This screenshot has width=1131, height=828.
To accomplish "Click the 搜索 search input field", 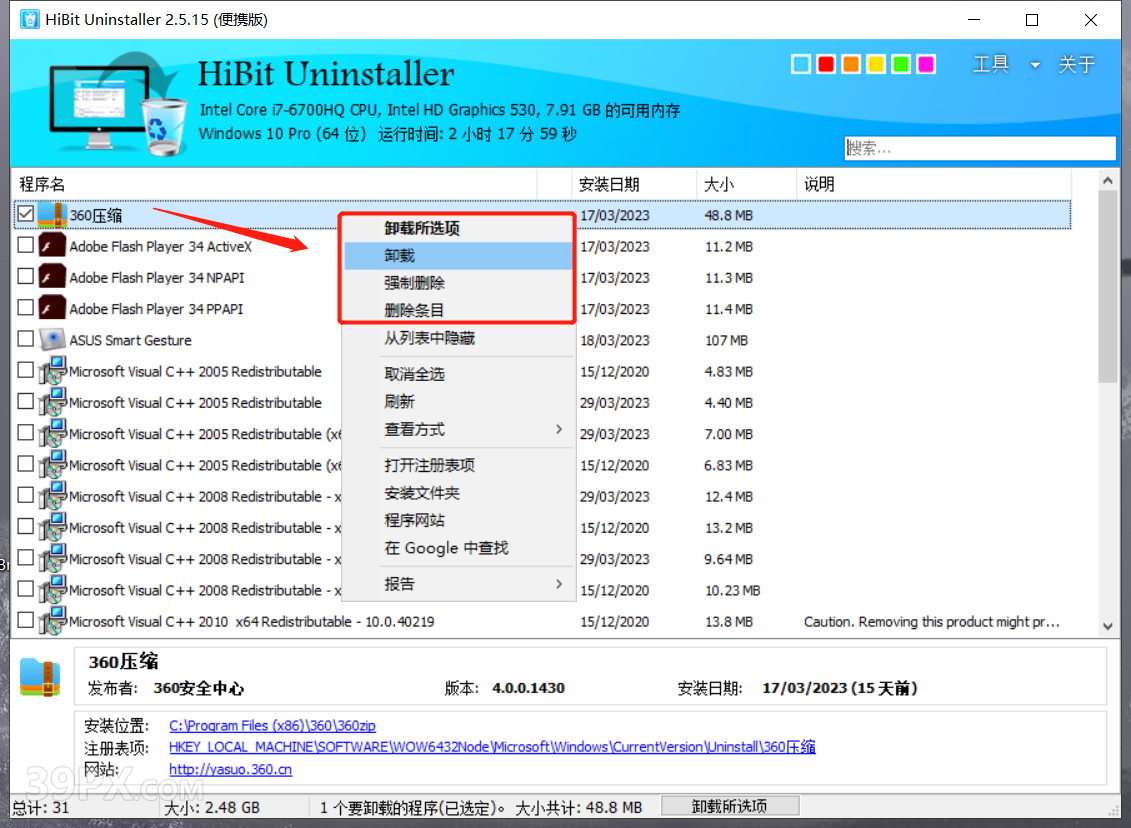I will click(980, 148).
